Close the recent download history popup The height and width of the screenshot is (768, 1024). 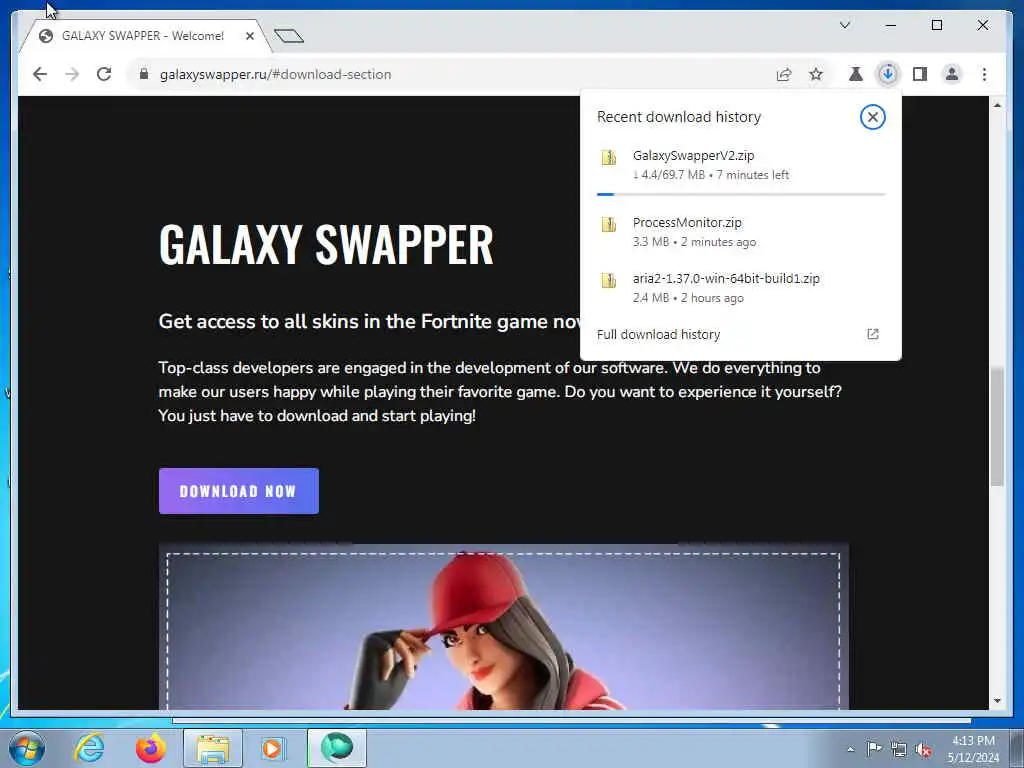point(872,117)
